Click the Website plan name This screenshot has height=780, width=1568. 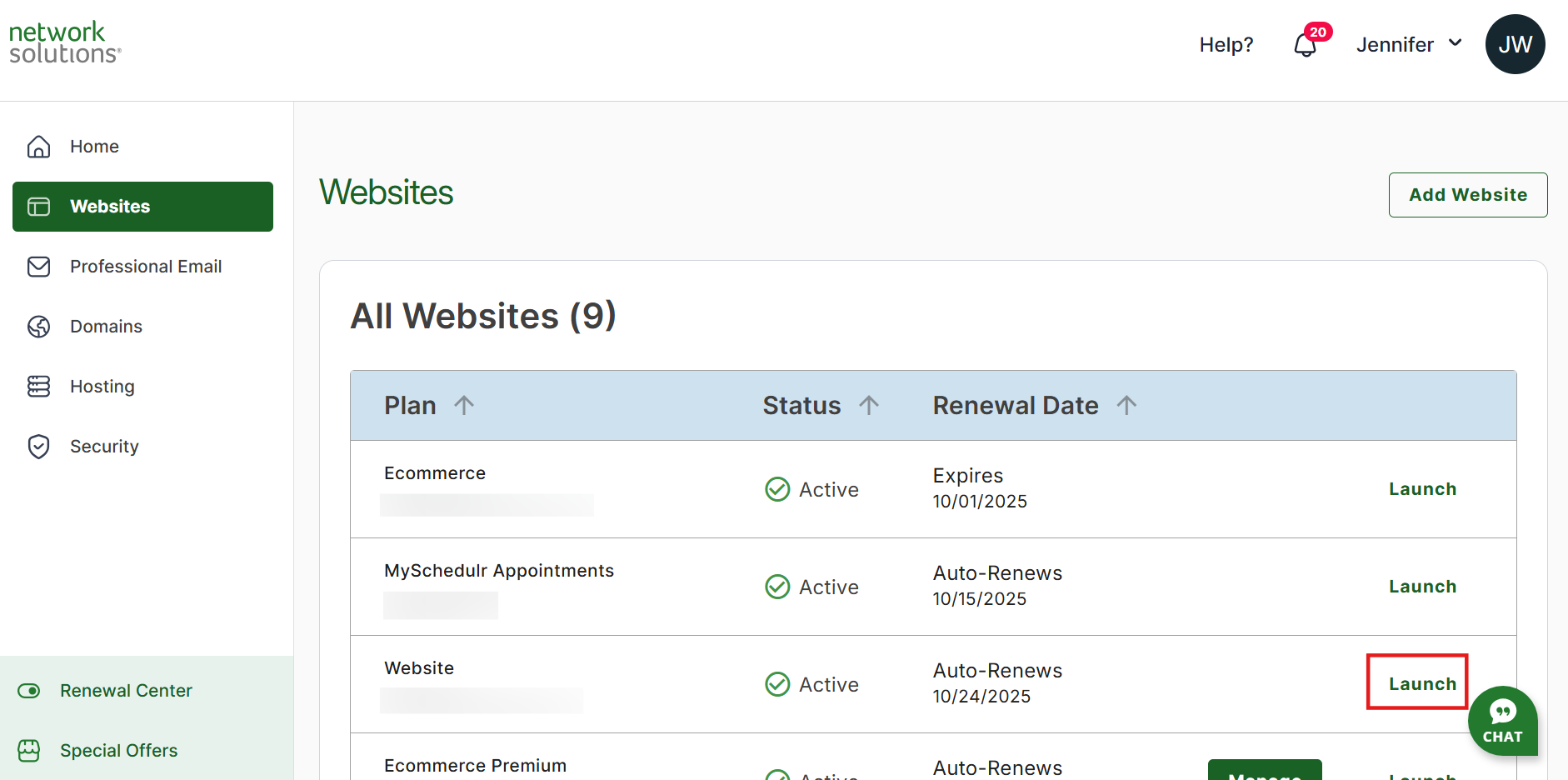[x=419, y=668]
